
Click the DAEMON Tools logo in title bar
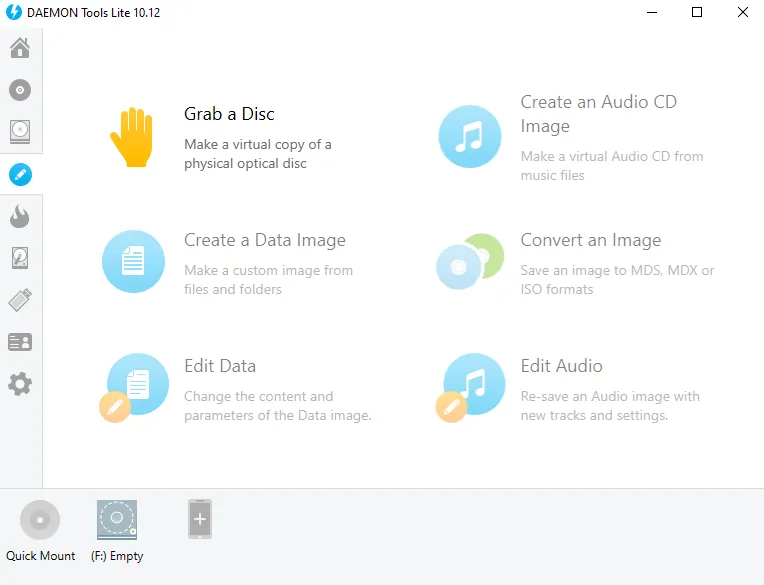point(14,12)
